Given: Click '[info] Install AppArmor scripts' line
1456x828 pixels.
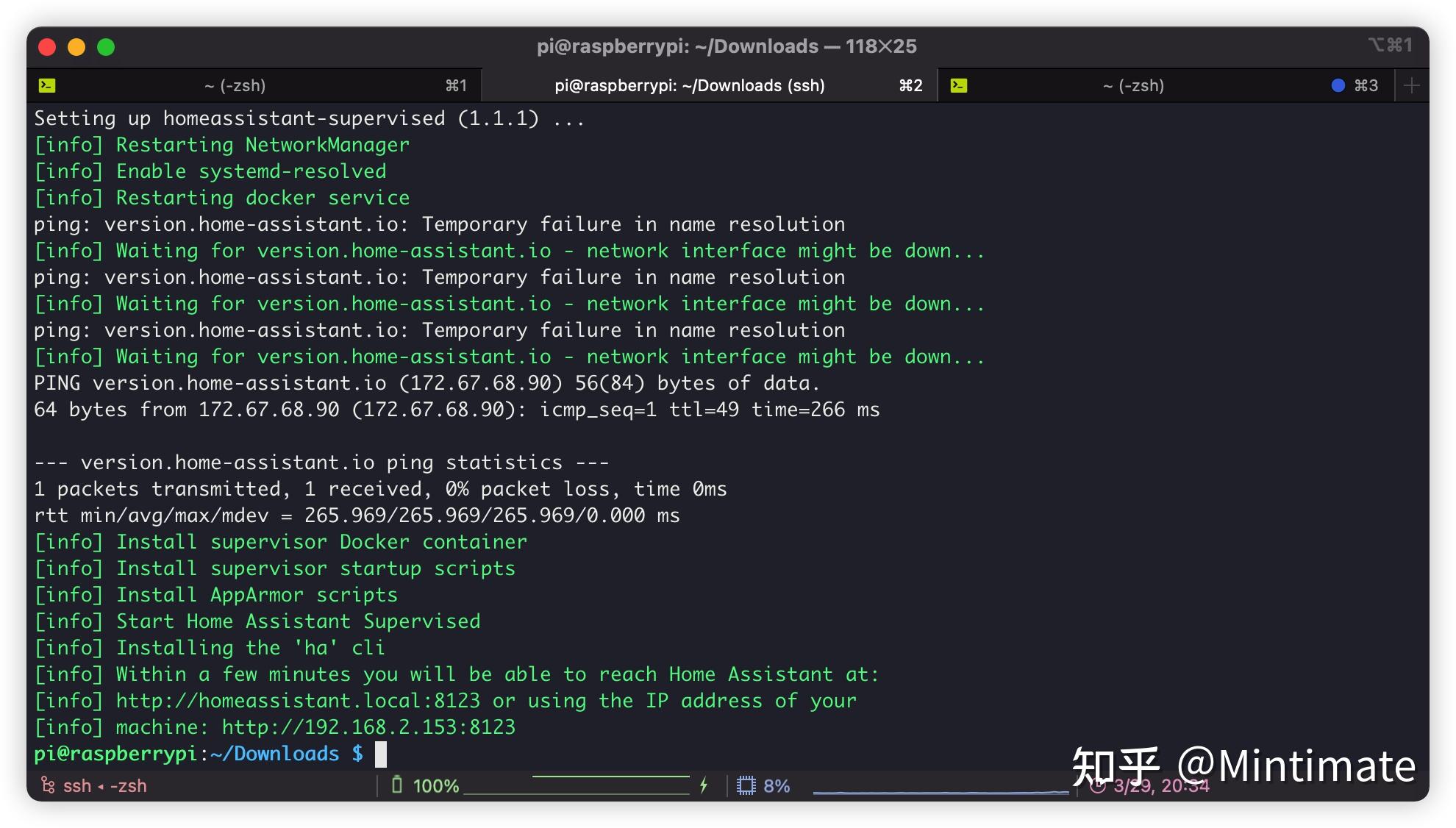Looking at the screenshot, I should pyautogui.click(x=215, y=595).
